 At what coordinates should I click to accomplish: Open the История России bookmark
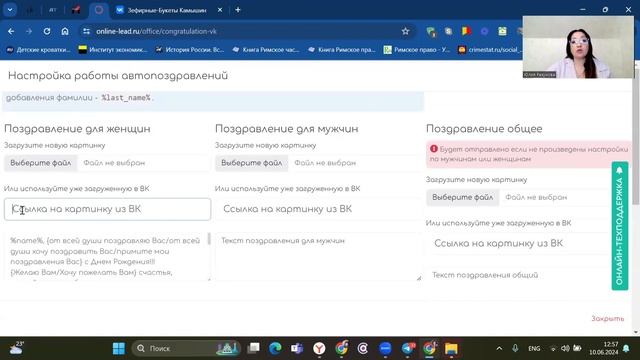pos(189,50)
